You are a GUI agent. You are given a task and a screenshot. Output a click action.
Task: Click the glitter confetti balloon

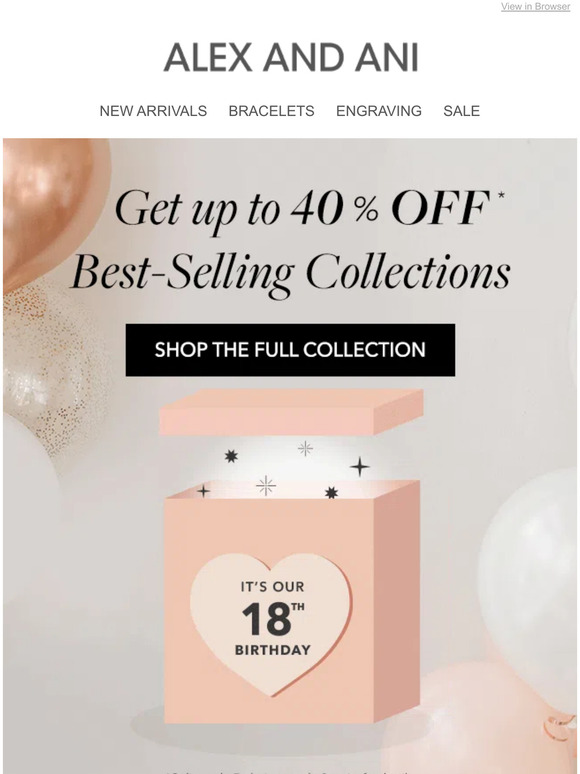(54, 365)
